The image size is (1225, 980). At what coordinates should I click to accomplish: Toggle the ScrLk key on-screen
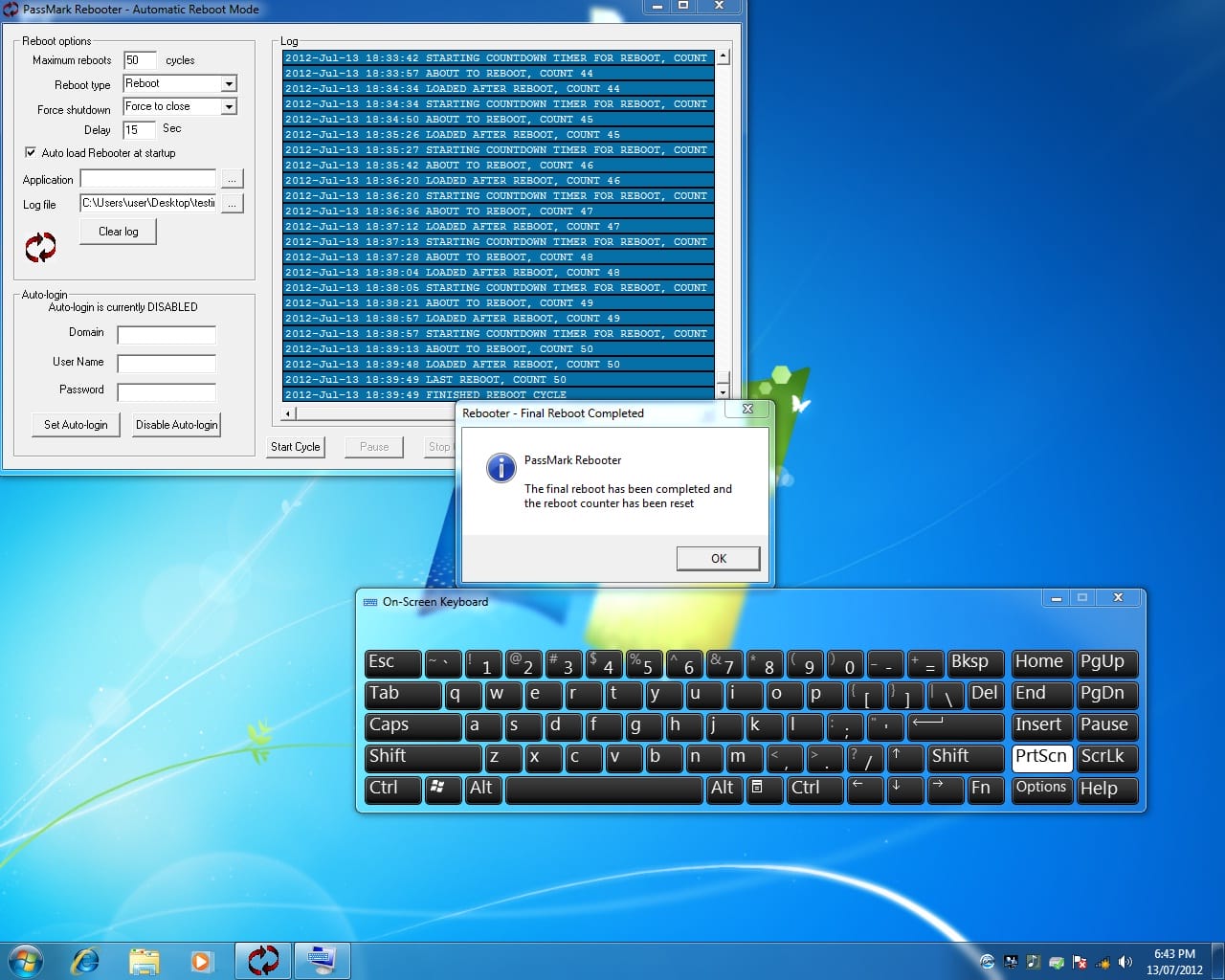coord(1107,757)
